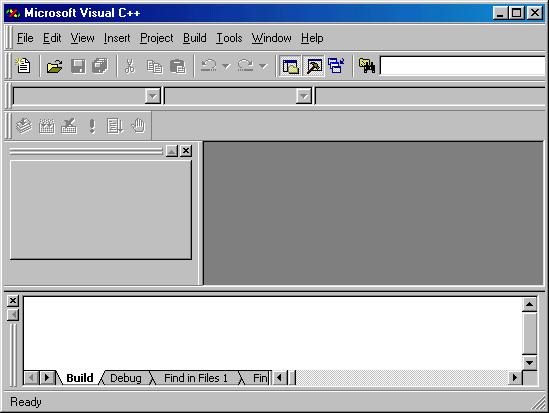
Task: Open the Build menu
Action: point(195,38)
